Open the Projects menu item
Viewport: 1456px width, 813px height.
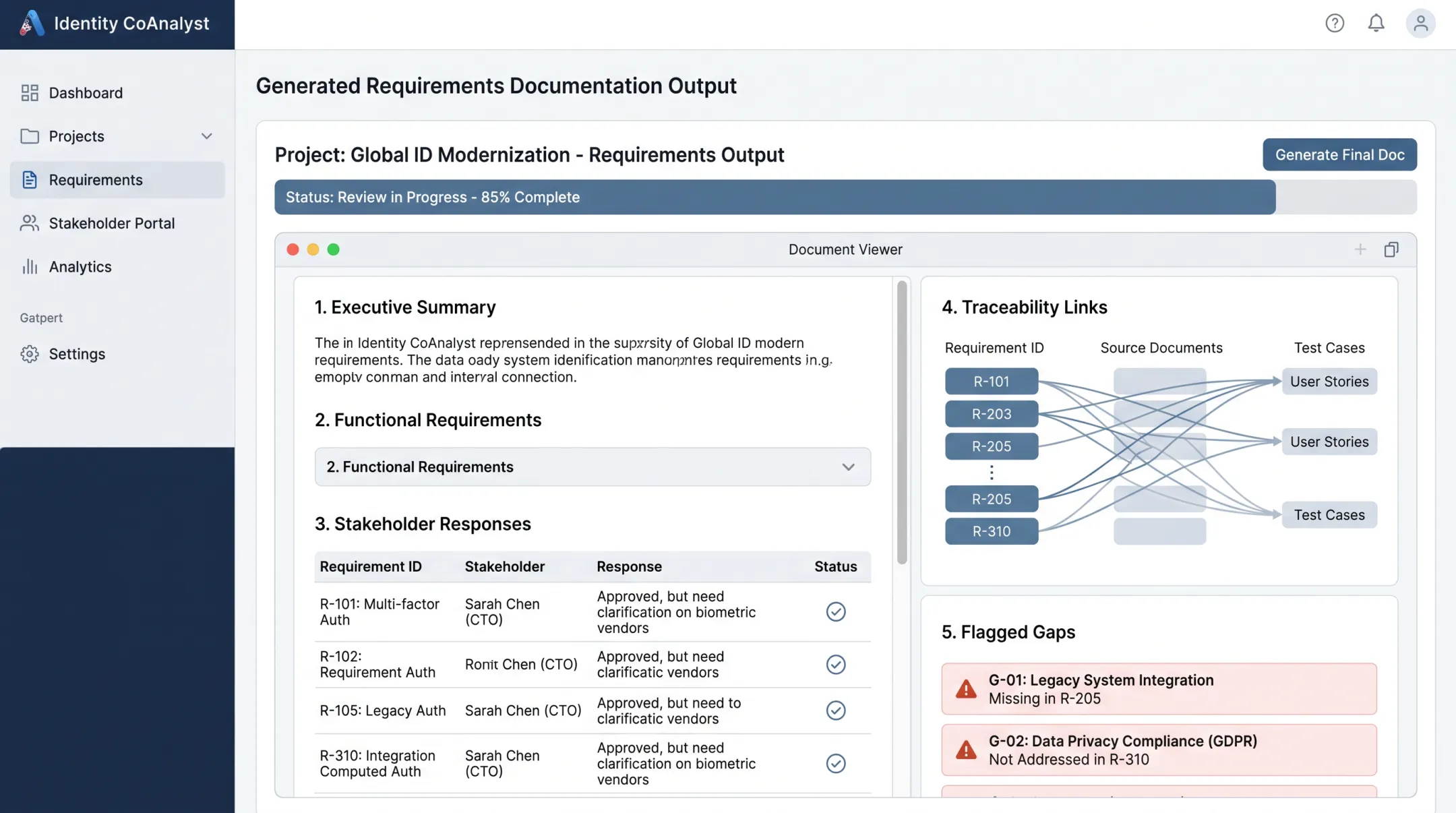coord(117,136)
